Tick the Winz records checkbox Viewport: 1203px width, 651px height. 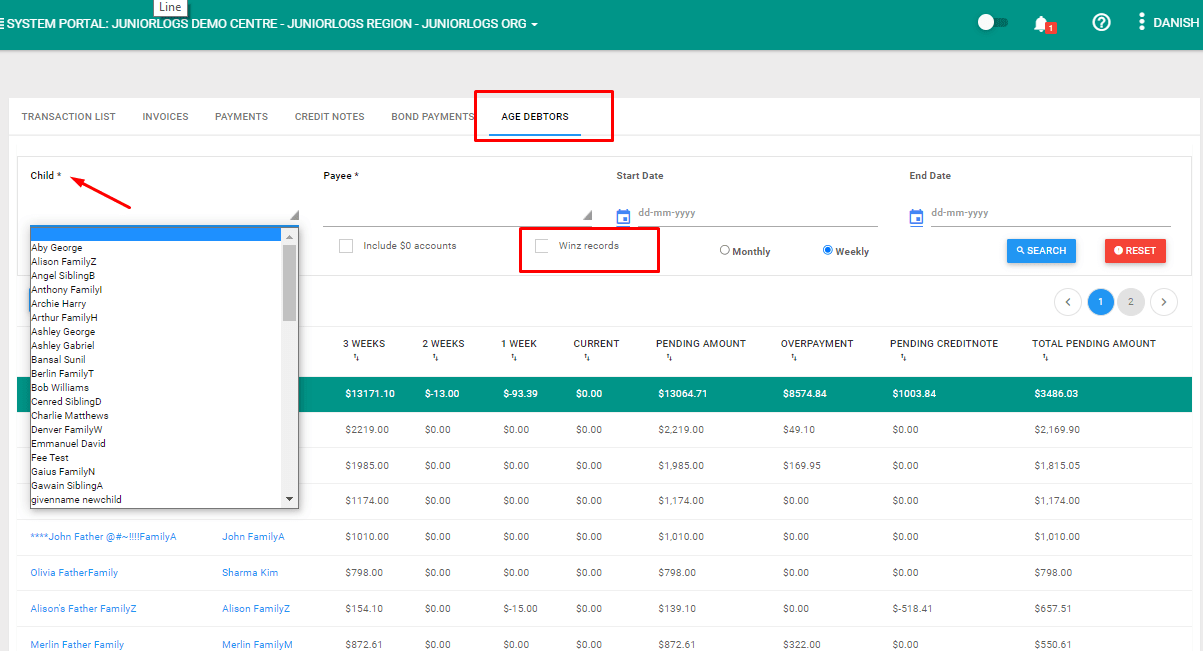542,246
